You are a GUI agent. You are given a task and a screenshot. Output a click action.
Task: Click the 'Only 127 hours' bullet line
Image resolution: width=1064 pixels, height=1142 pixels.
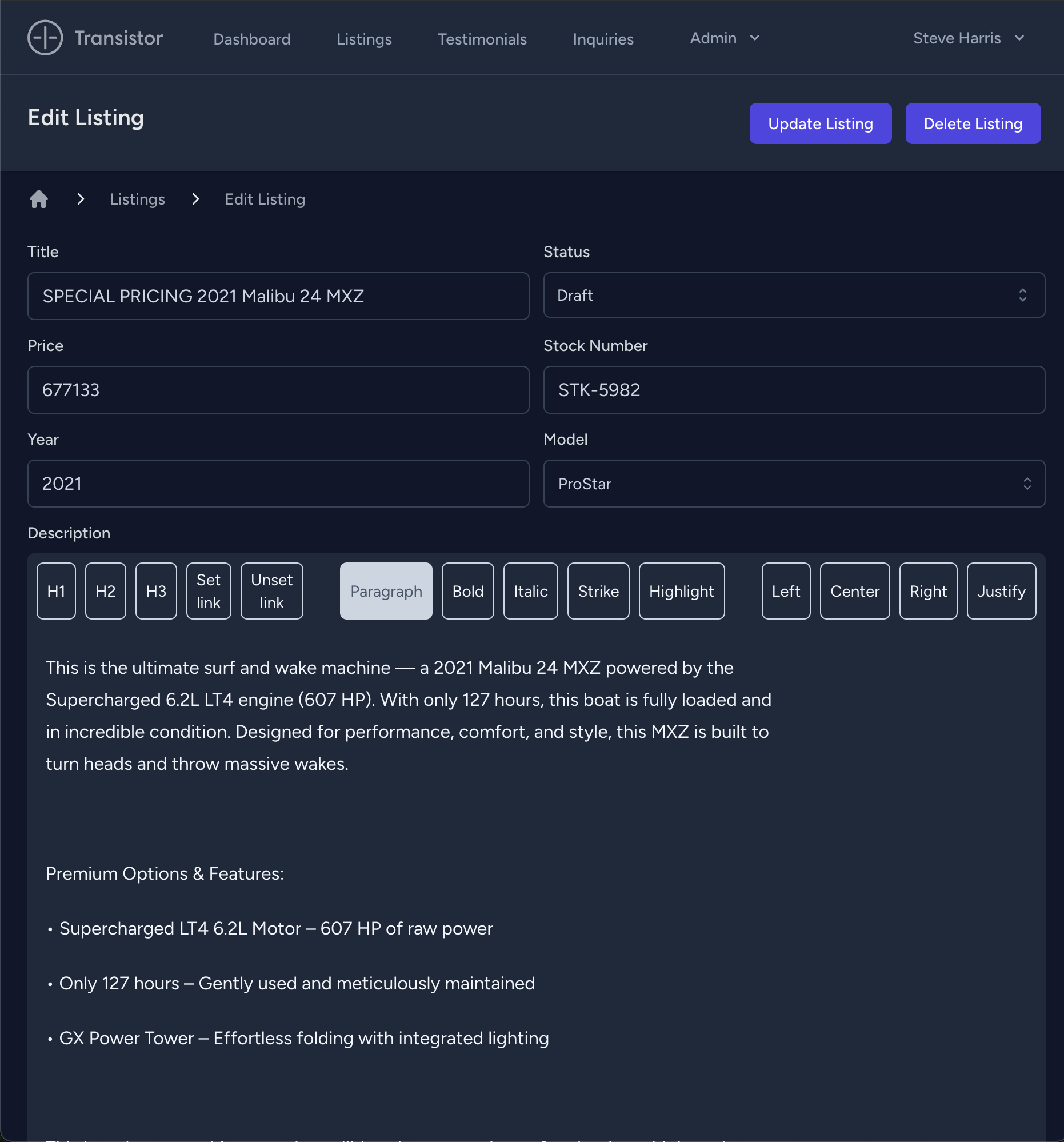(x=290, y=984)
